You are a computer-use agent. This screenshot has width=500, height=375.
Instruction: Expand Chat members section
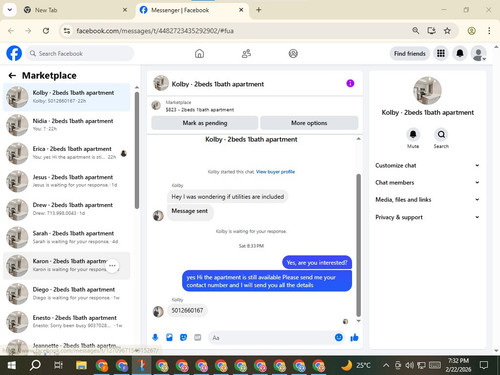pyautogui.click(x=428, y=182)
